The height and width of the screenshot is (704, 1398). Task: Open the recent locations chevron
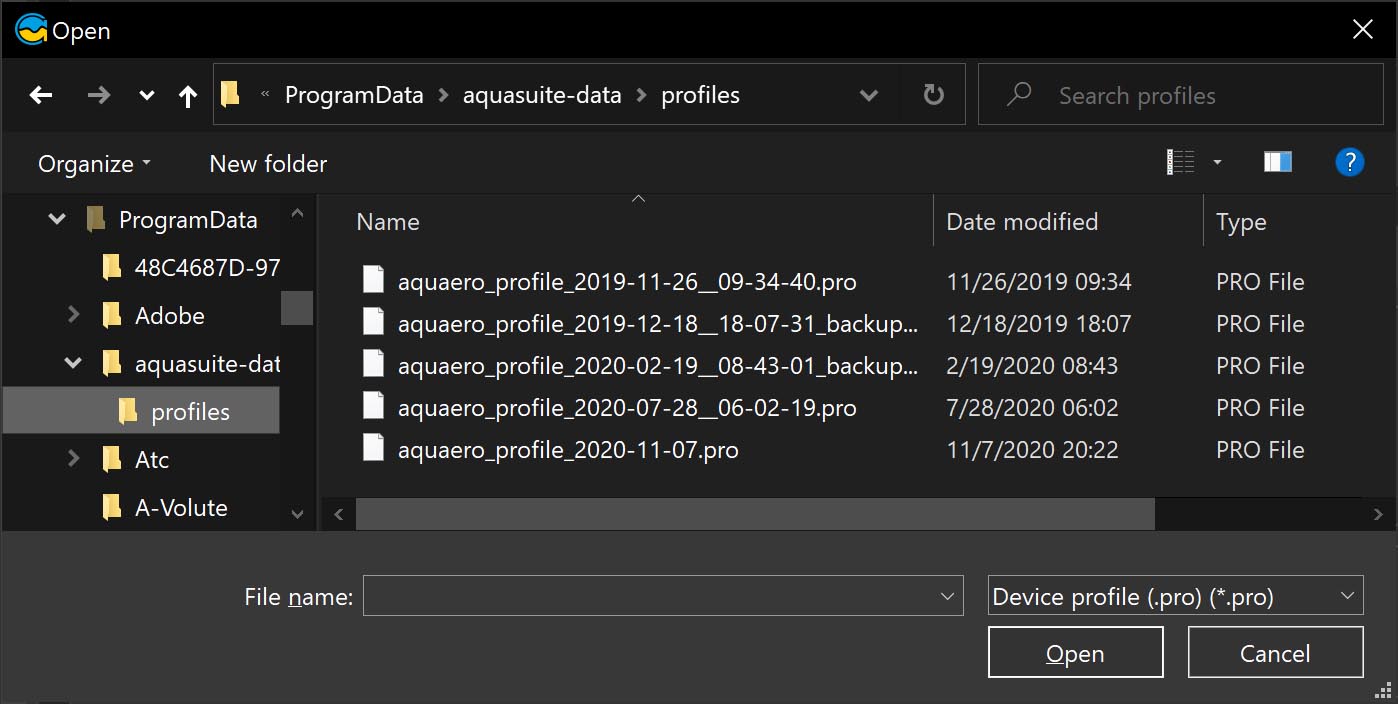(147, 96)
